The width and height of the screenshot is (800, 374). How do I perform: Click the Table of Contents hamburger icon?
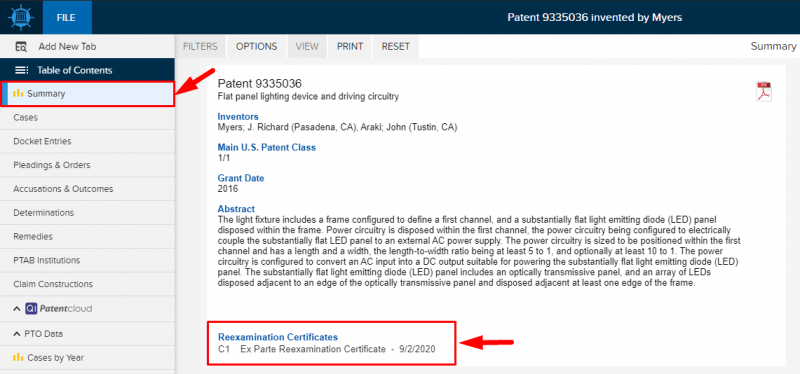(x=21, y=70)
